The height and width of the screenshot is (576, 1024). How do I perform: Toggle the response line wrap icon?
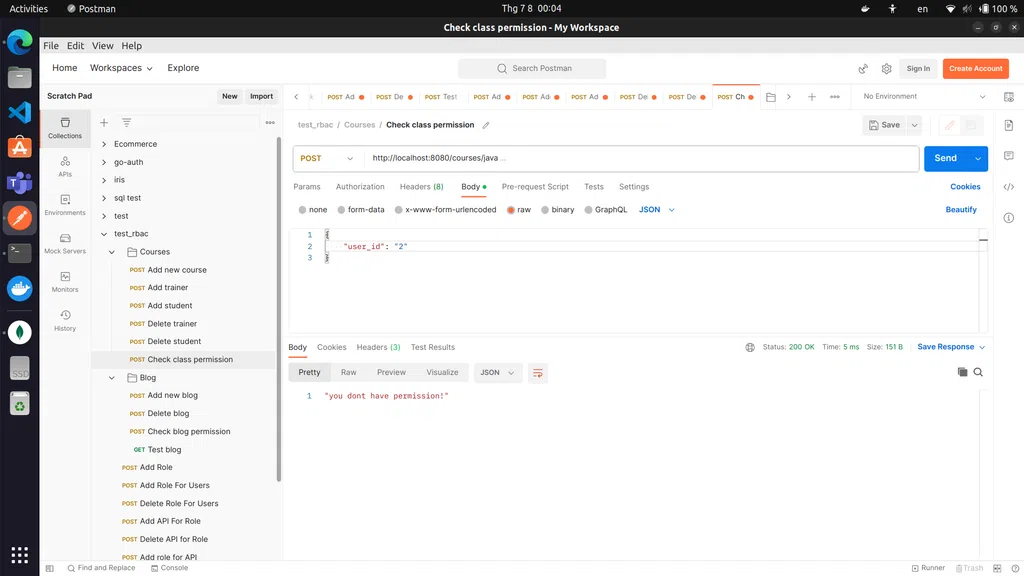point(538,372)
